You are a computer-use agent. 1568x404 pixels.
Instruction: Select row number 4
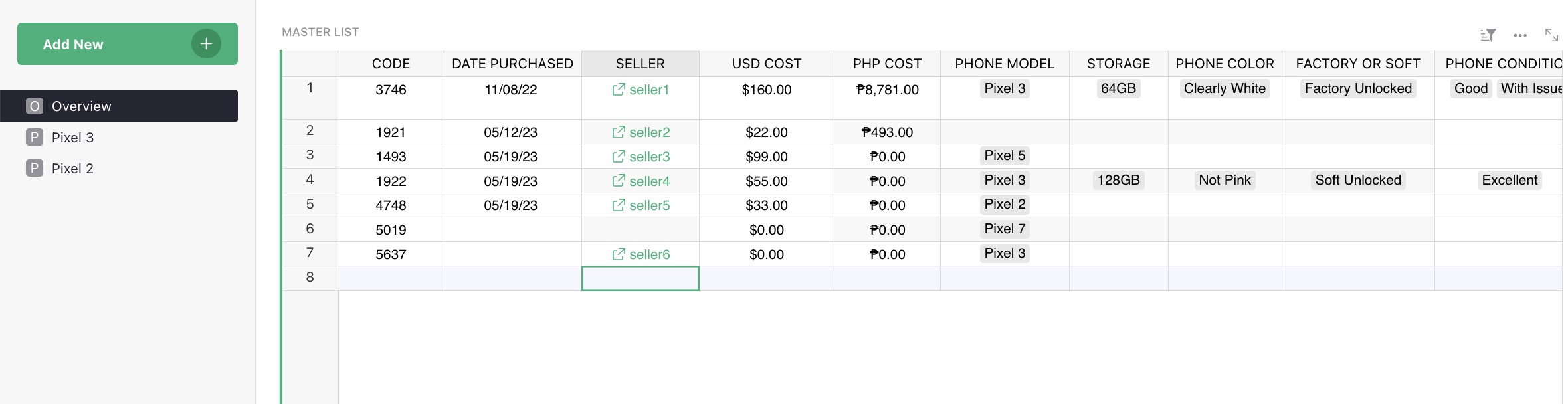click(x=310, y=179)
